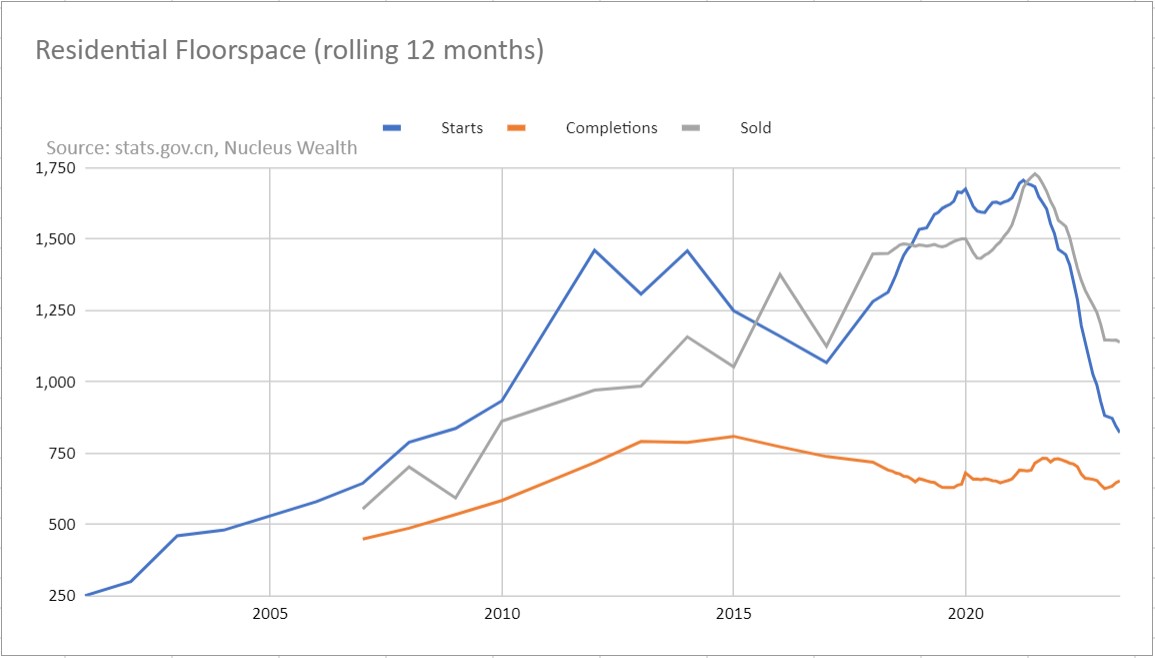Click the gray Sold legend marker
The height and width of the screenshot is (658, 1155).
691,128
